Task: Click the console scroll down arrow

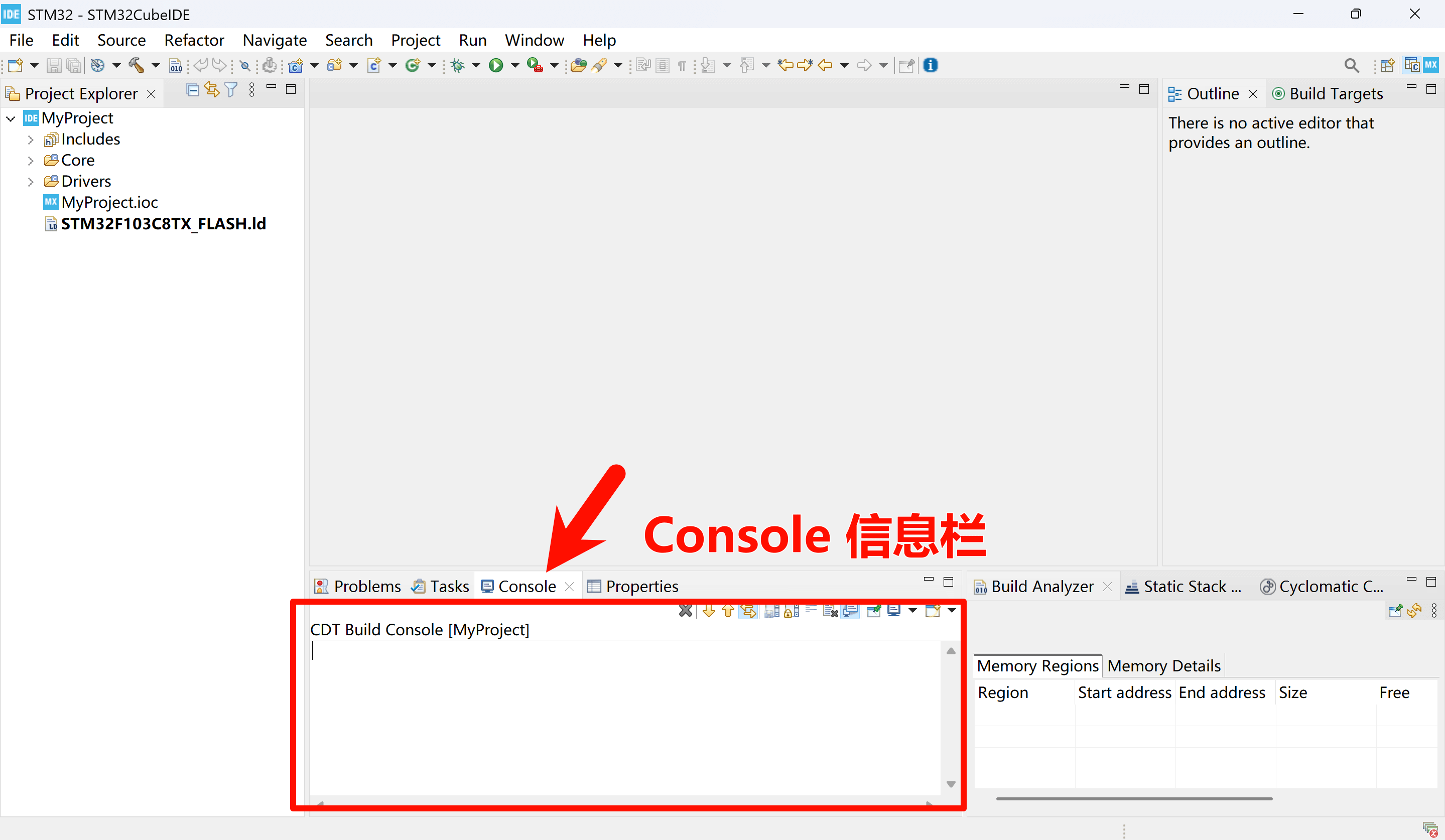Action: 951,784
